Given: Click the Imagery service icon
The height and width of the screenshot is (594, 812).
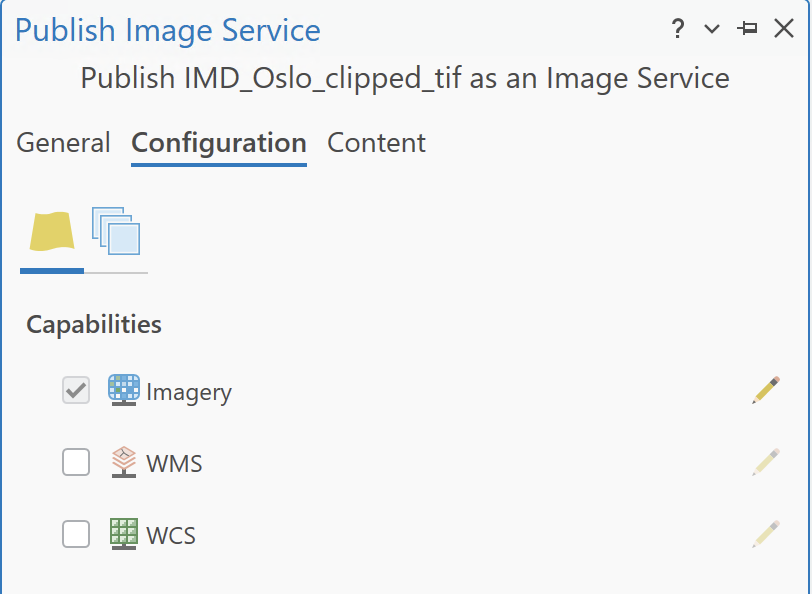Looking at the screenshot, I should click(124, 390).
